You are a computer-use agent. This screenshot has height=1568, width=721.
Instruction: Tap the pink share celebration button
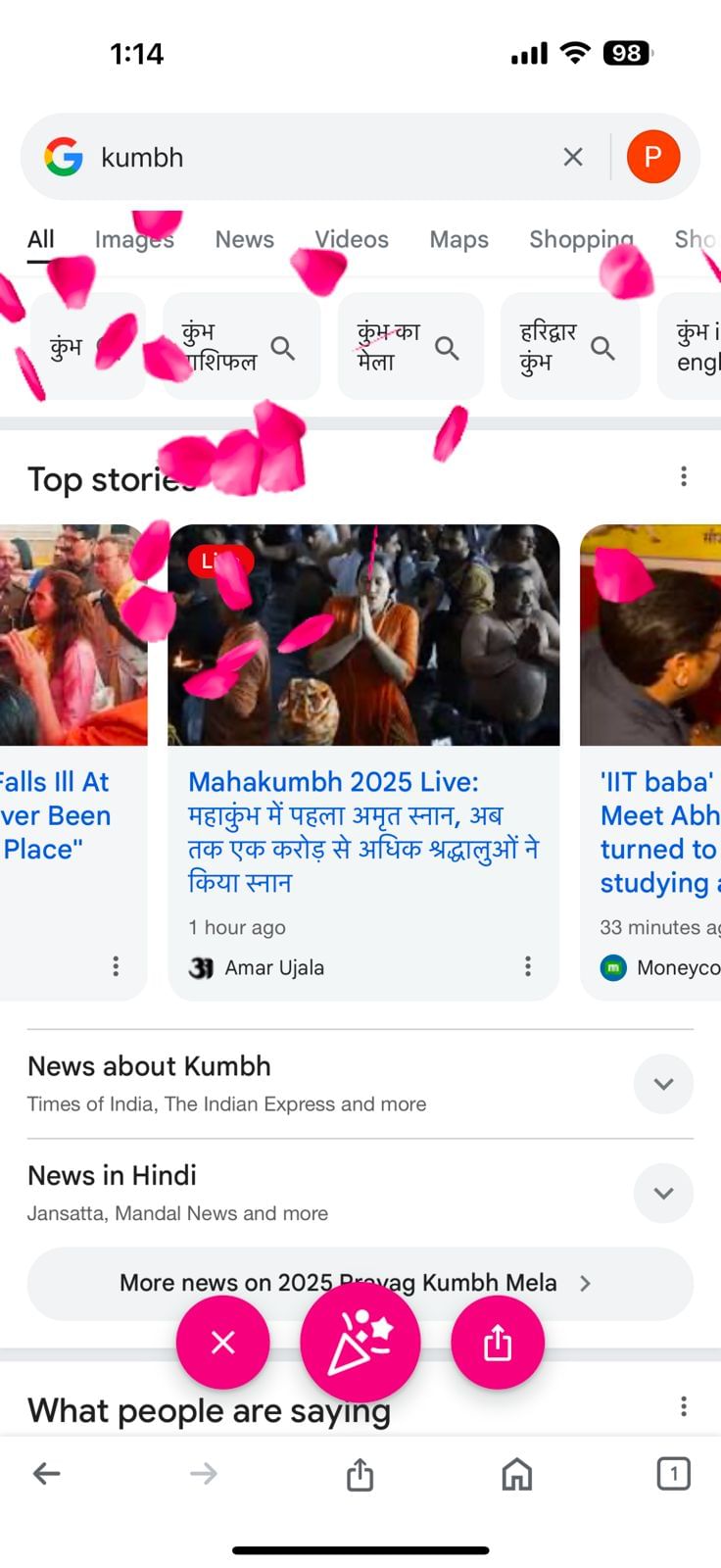point(498,1342)
